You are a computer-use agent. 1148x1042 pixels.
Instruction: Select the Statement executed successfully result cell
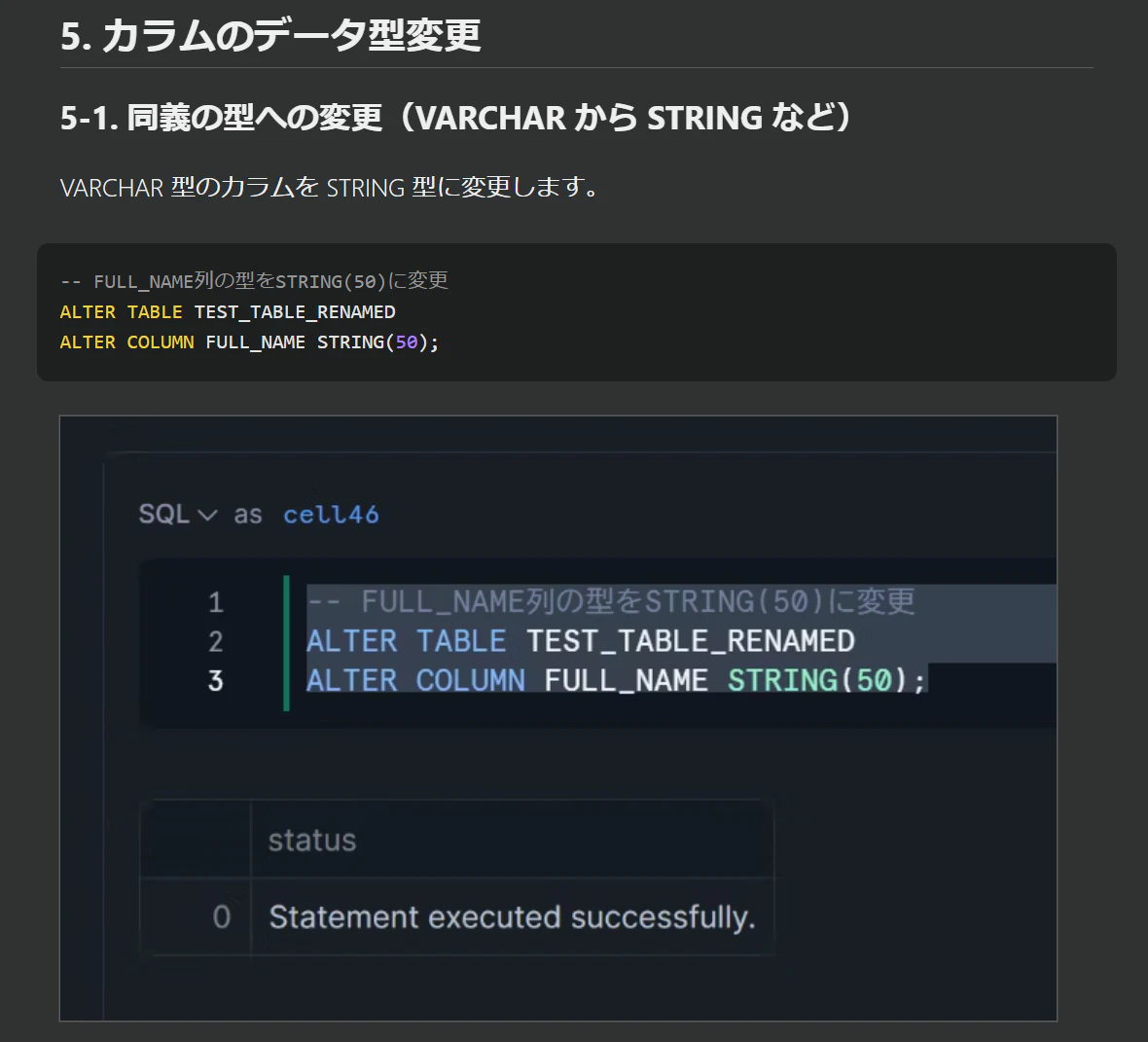point(512,916)
